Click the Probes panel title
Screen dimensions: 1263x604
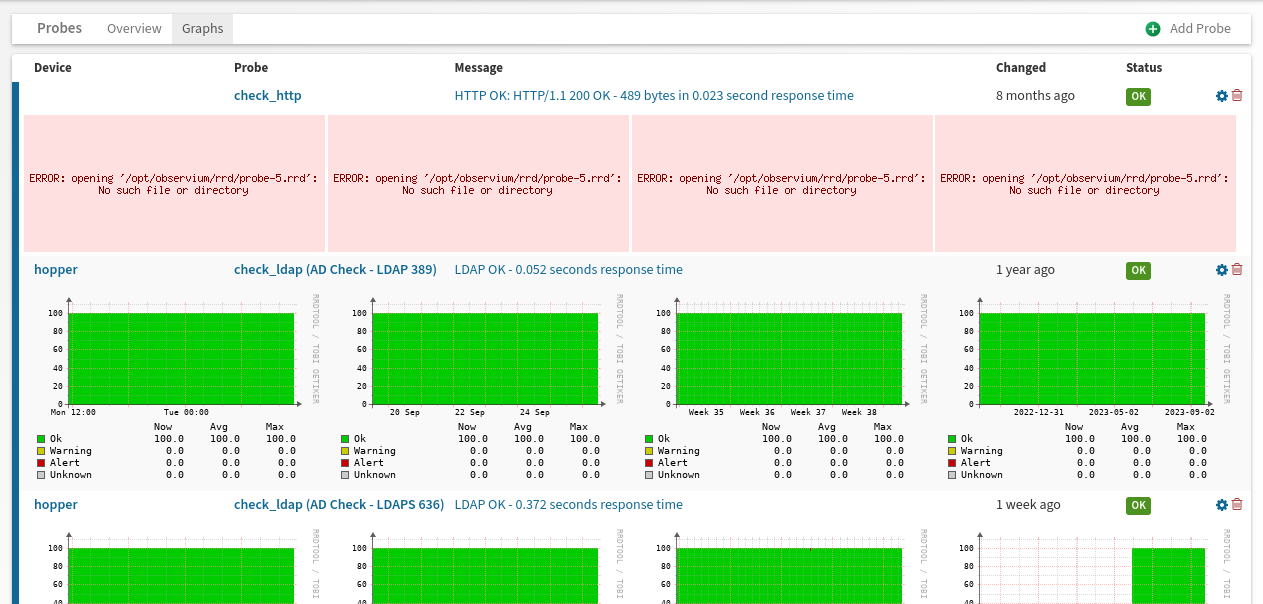tap(59, 28)
